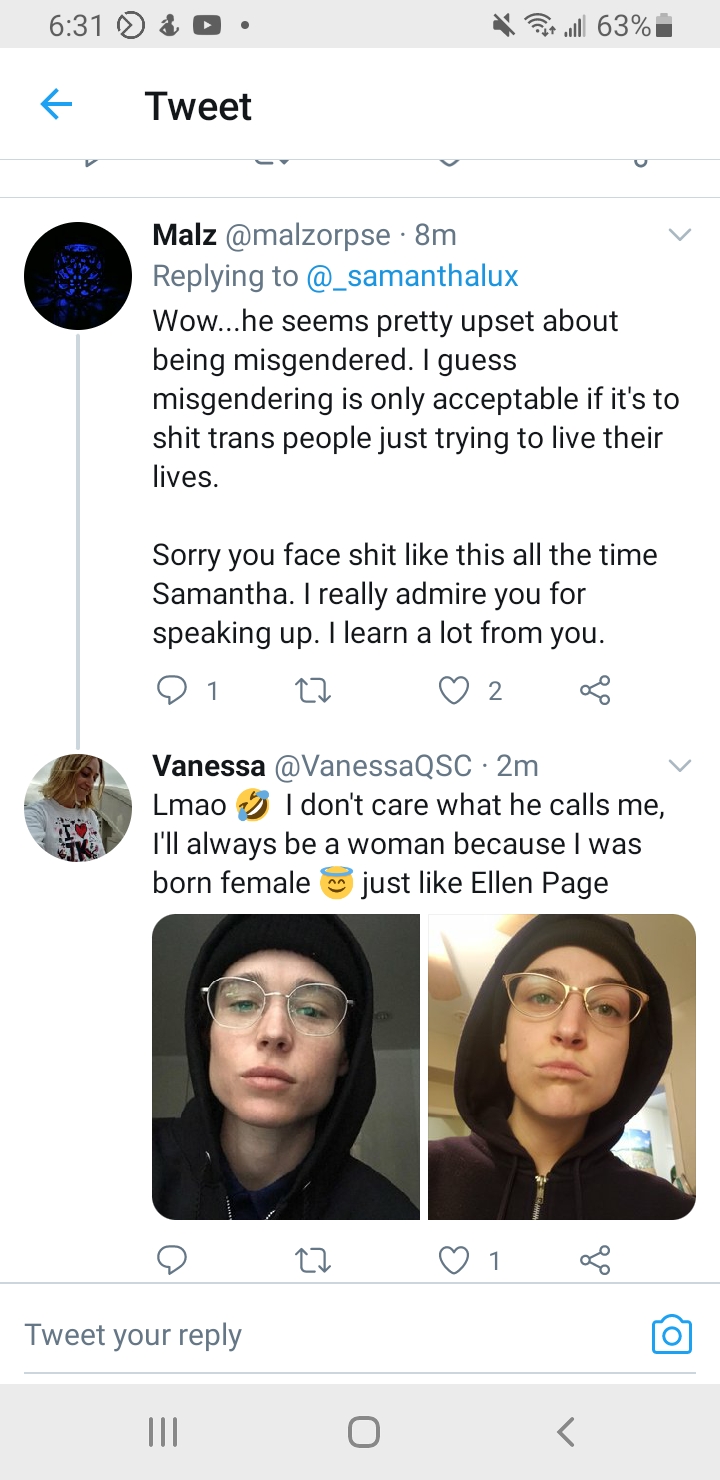Retweet Vanessa's tweet

[x=314, y=1261]
